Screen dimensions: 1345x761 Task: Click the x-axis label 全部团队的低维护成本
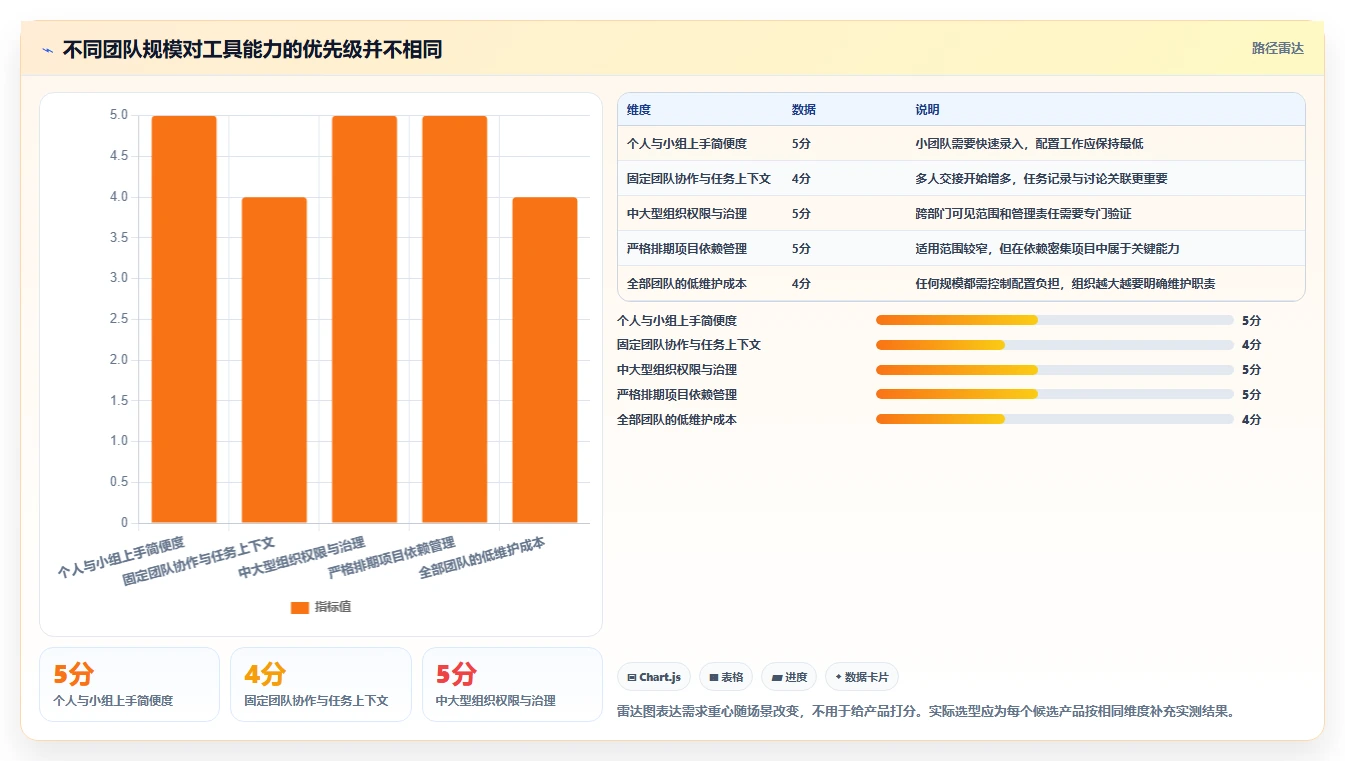tap(482, 559)
